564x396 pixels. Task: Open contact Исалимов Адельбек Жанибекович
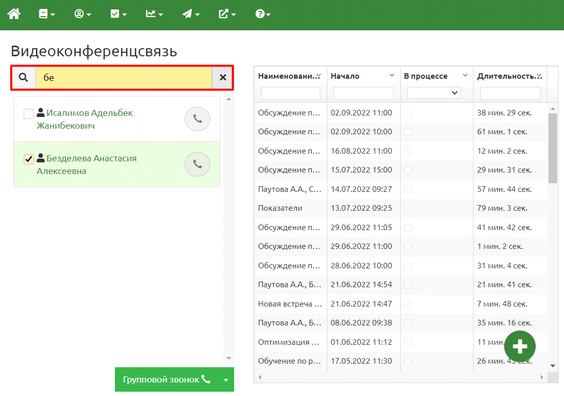click(x=85, y=119)
